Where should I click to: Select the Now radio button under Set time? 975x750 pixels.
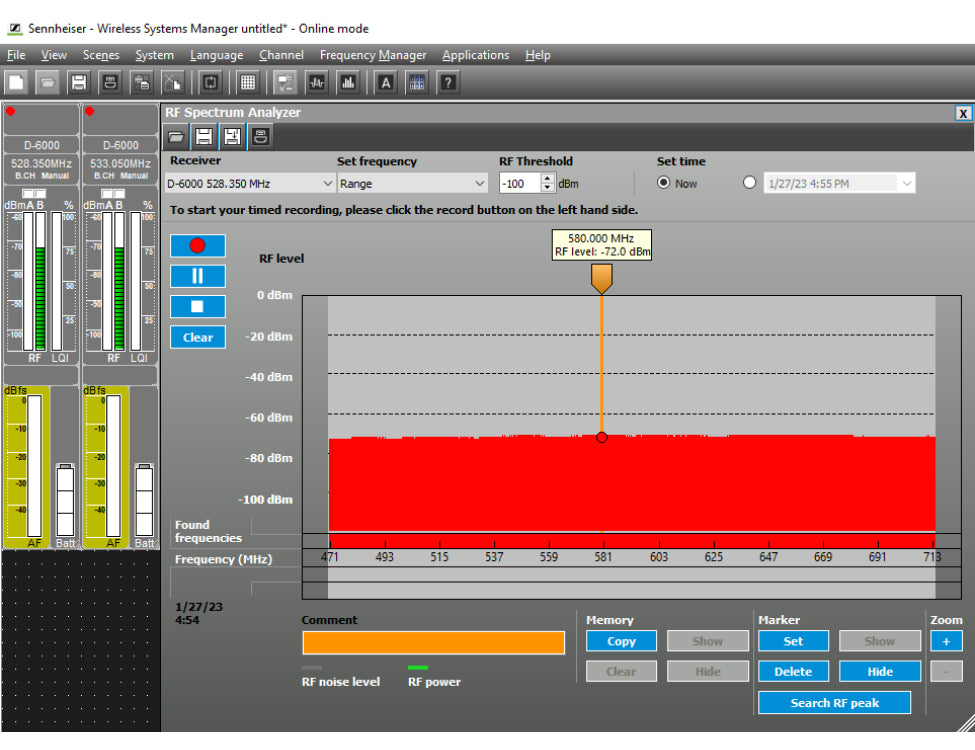click(663, 183)
